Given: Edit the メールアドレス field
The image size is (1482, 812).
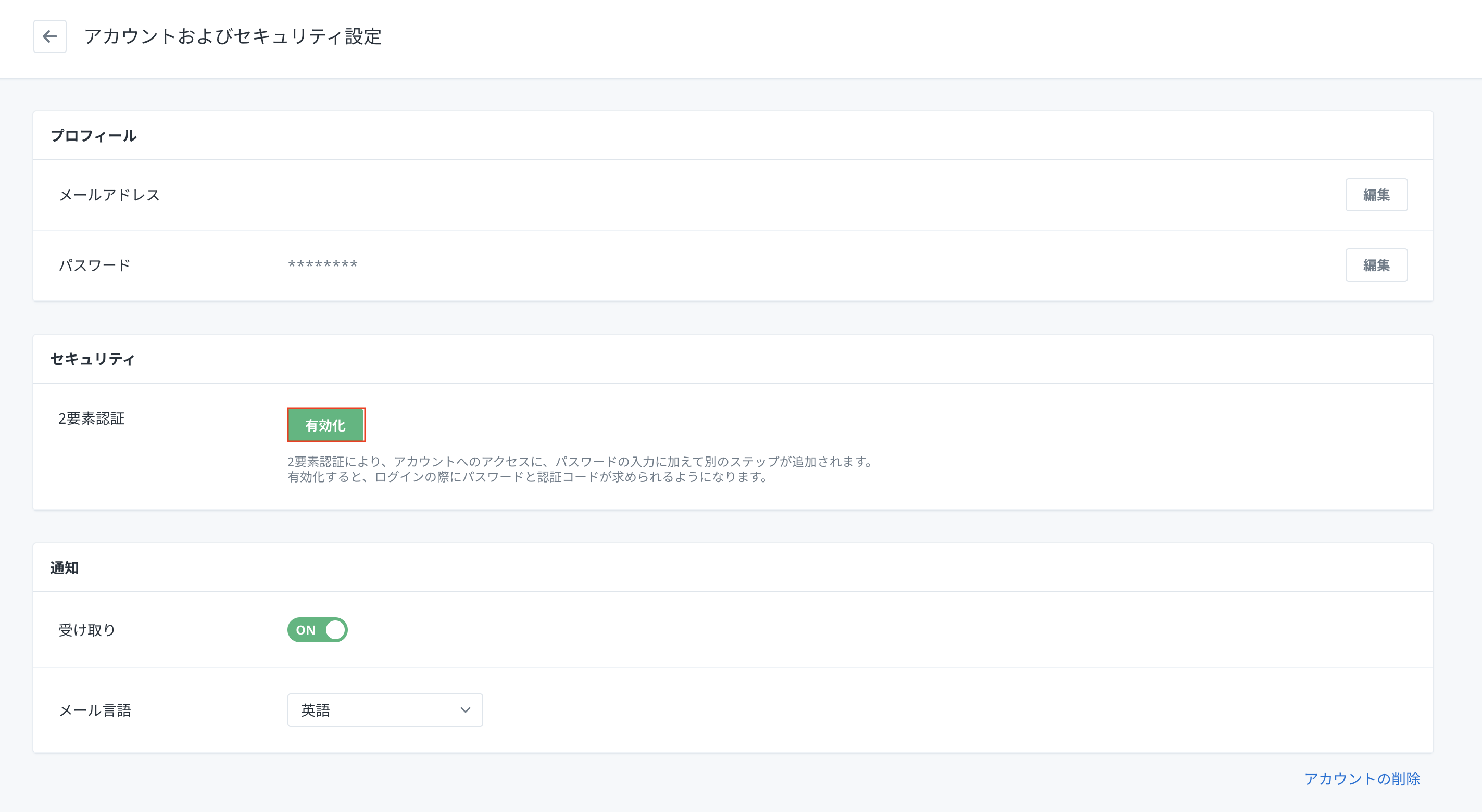Looking at the screenshot, I should click(x=1376, y=195).
